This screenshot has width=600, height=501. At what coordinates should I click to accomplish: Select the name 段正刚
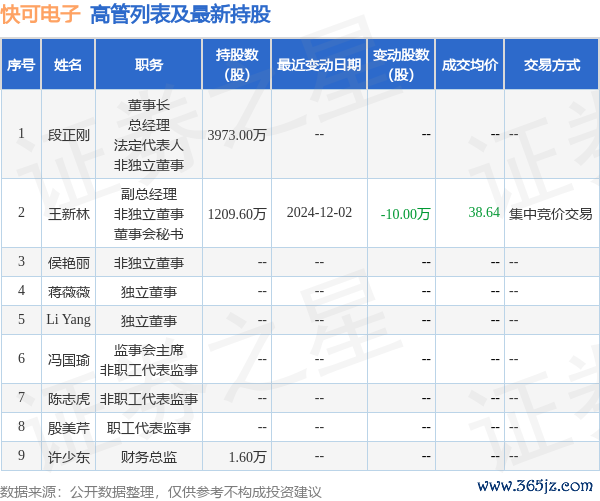(68, 135)
